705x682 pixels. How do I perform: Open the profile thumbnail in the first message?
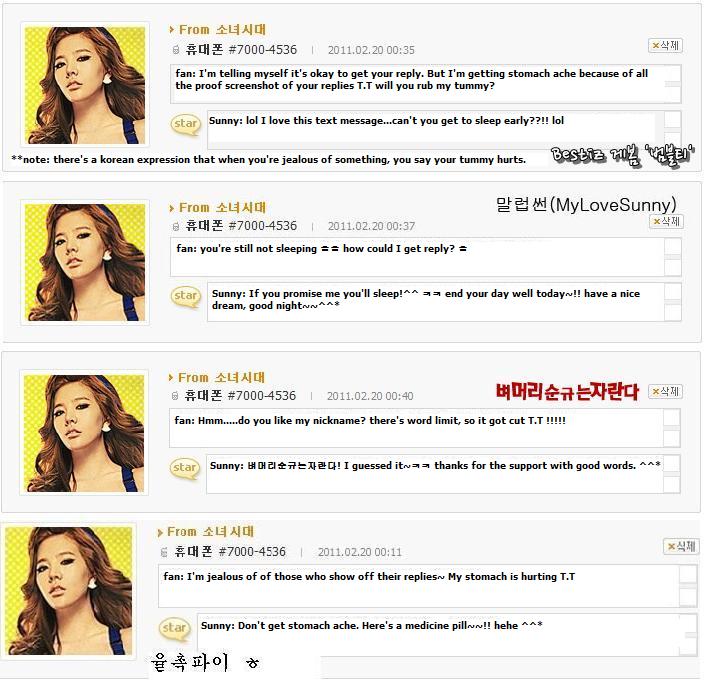(x=85, y=85)
